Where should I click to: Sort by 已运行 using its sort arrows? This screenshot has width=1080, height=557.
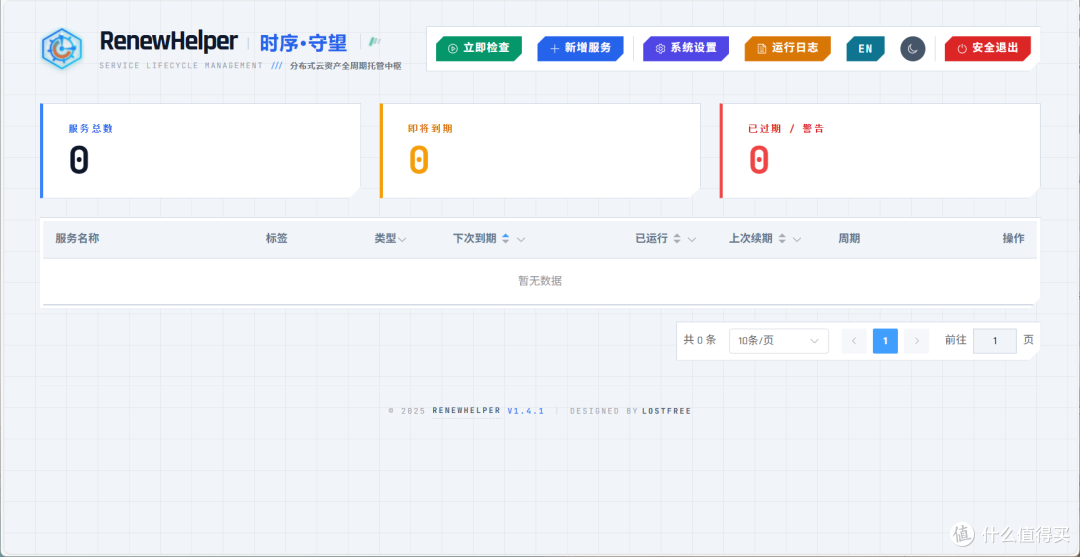click(677, 239)
